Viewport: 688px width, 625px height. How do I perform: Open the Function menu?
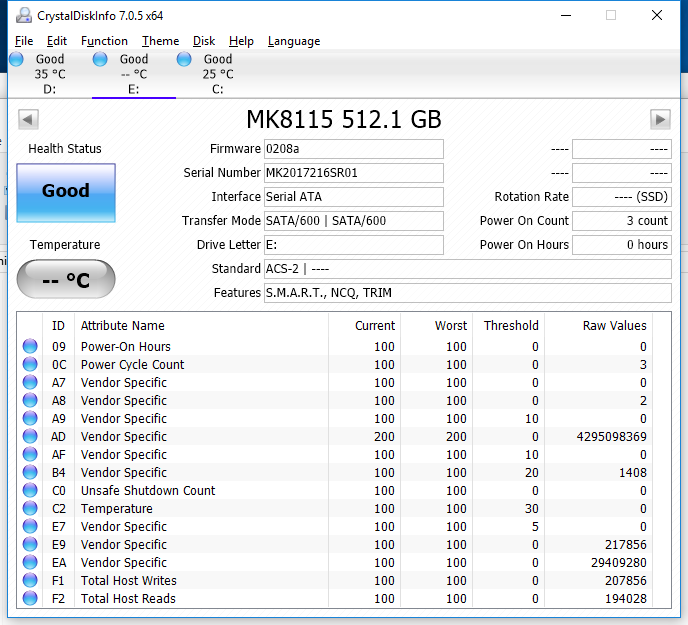(104, 41)
